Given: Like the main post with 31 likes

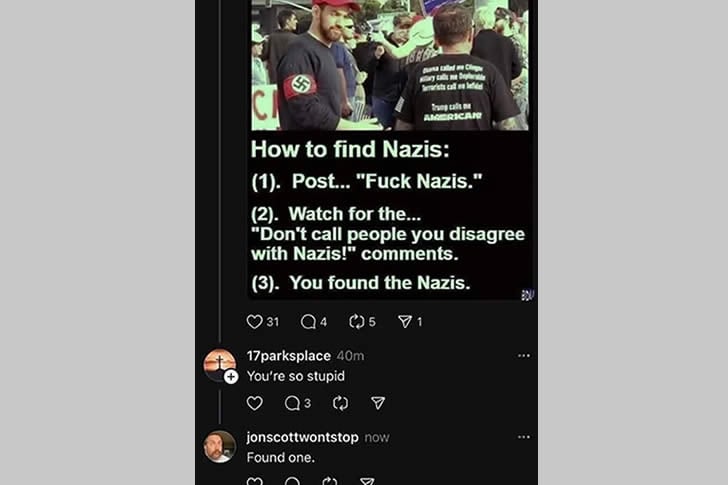Looking at the screenshot, I should tap(255, 322).
